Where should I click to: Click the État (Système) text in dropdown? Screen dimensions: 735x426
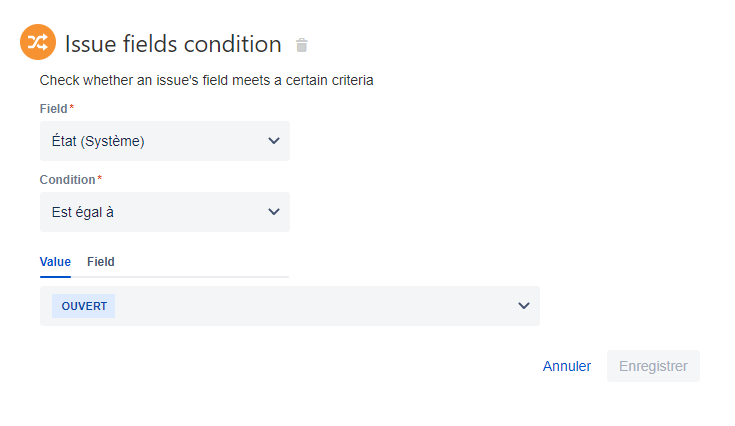98,141
